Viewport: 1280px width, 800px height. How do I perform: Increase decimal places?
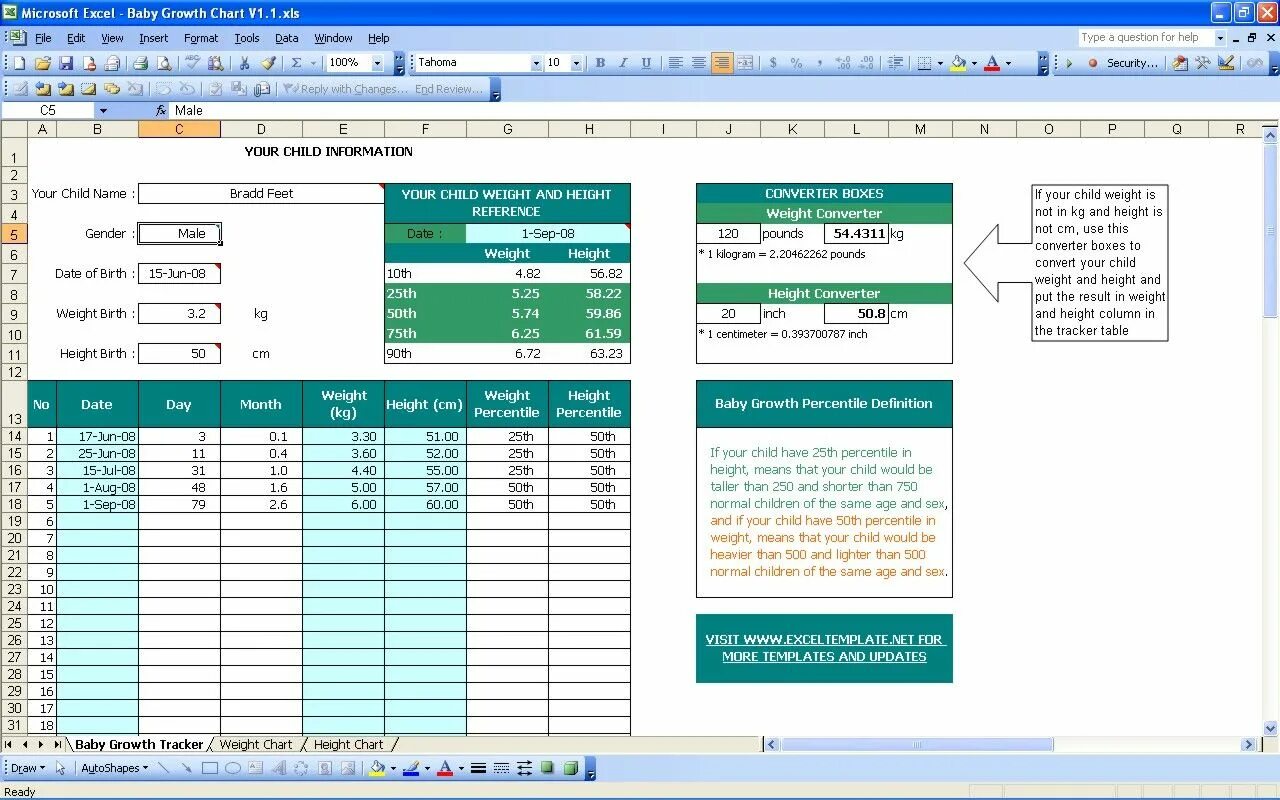click(x=843, y=63)
